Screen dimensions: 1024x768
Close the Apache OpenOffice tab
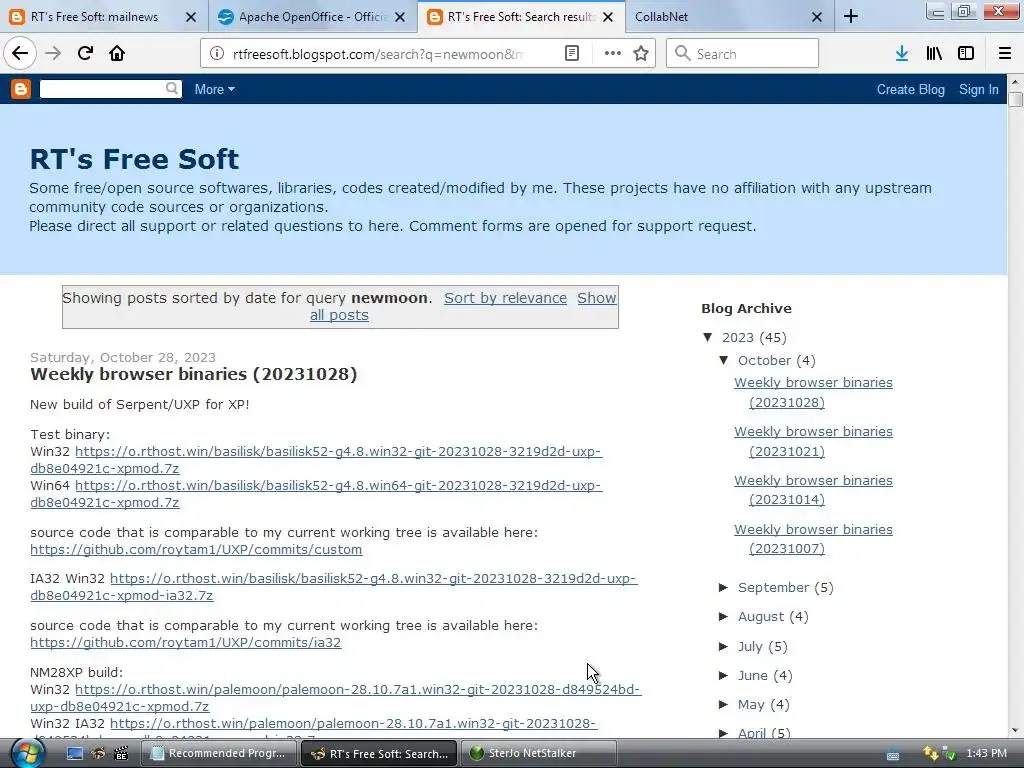click(400, 17)
